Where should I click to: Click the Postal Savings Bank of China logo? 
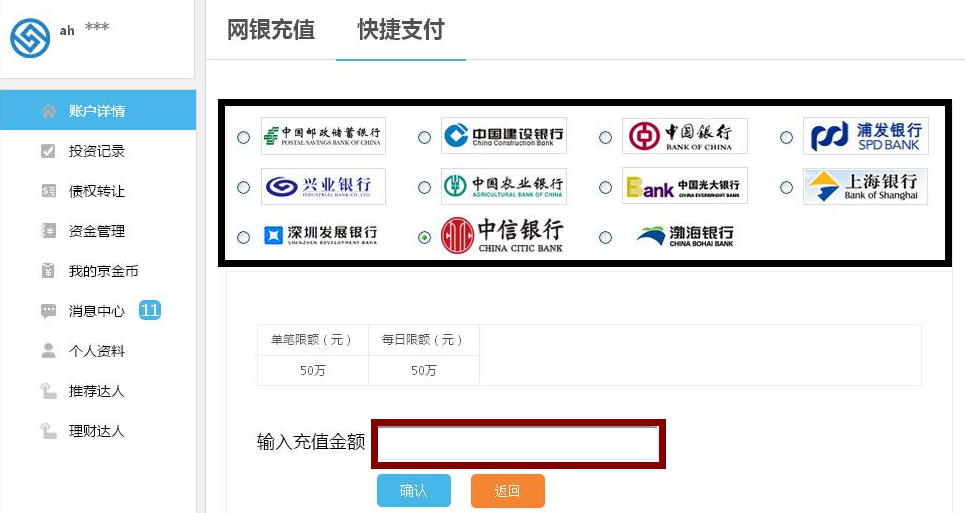[323, 136]
